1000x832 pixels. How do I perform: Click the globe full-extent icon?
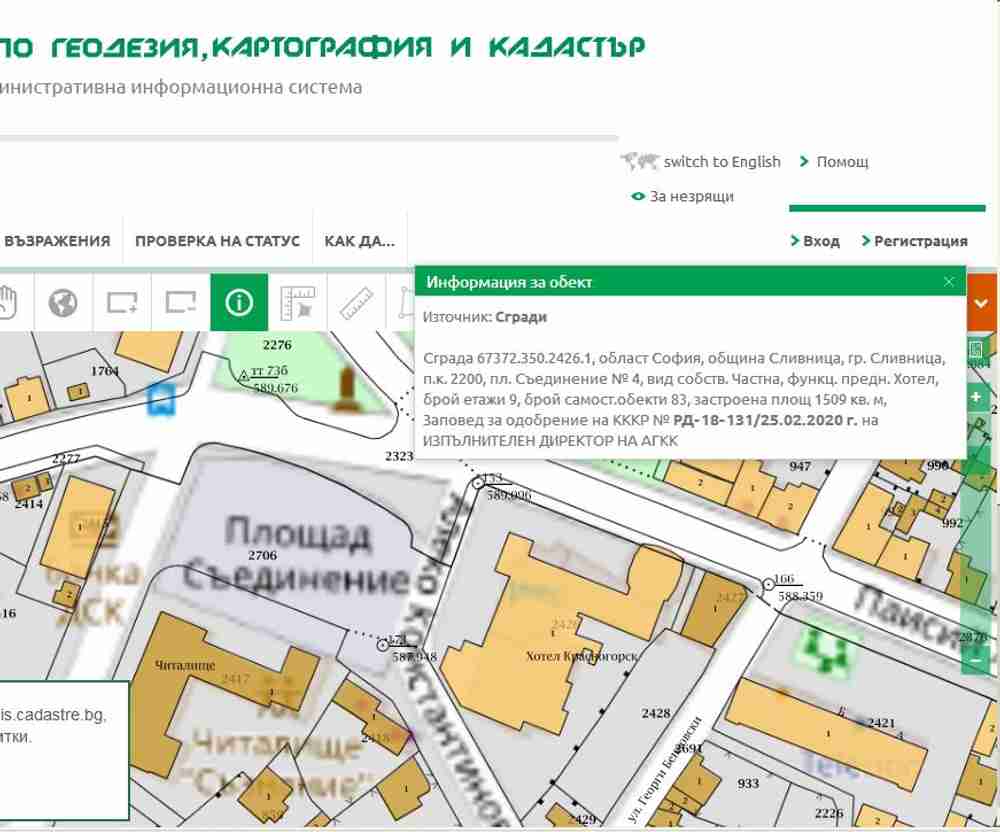(63, 302)
